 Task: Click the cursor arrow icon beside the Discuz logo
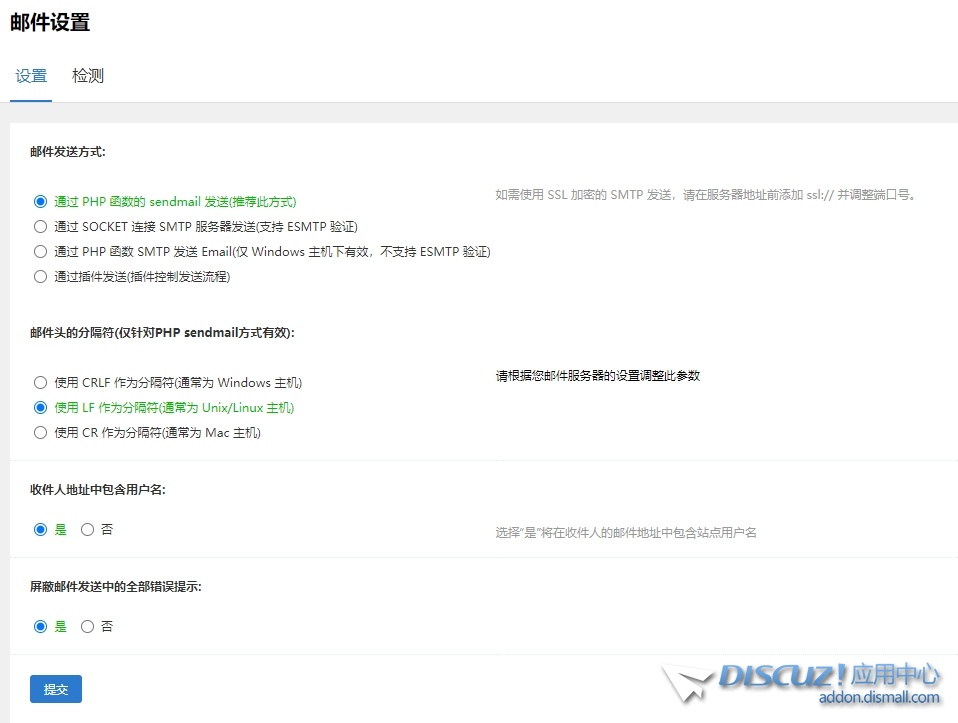coord(686,684)
